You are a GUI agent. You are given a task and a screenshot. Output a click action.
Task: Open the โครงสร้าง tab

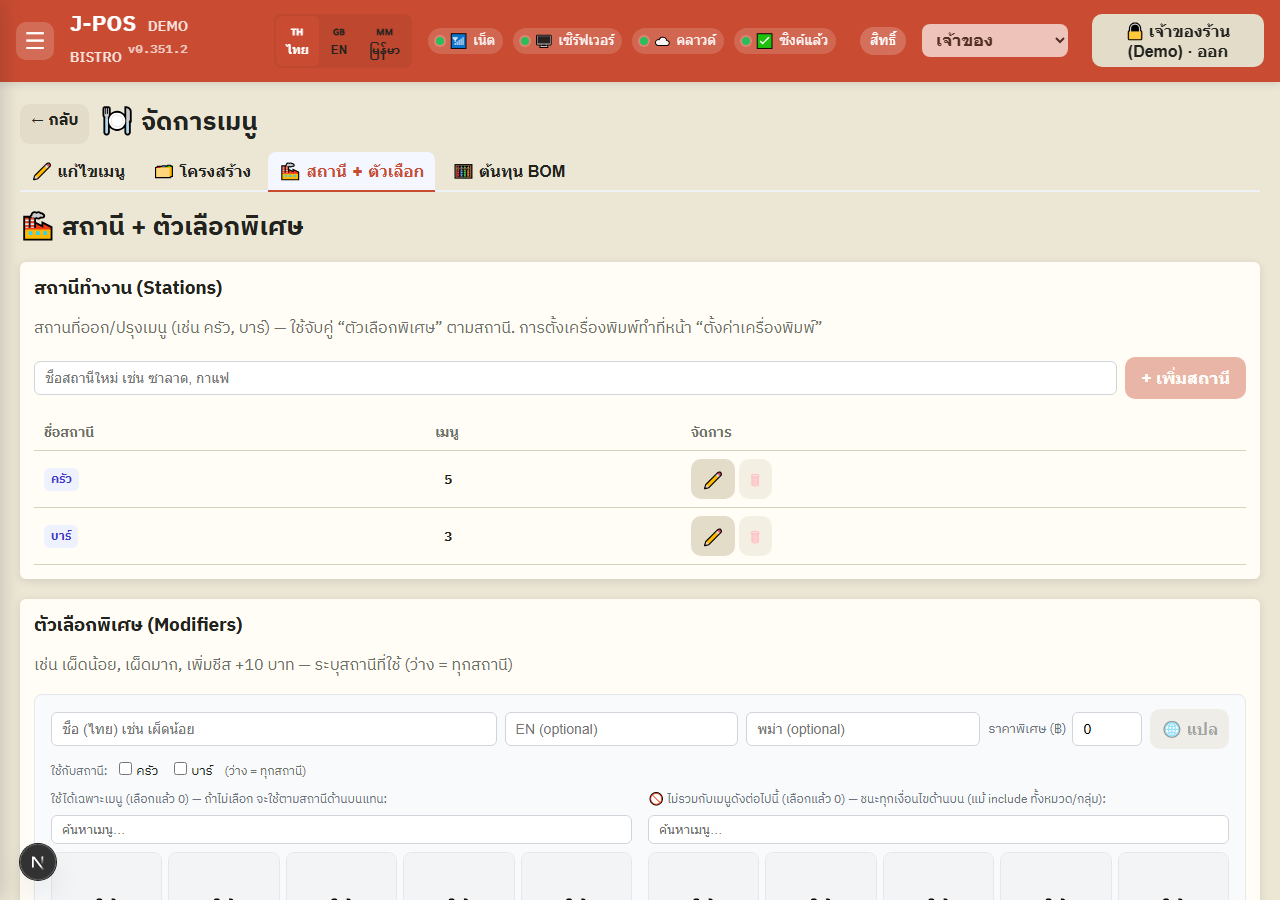point(203,171)
